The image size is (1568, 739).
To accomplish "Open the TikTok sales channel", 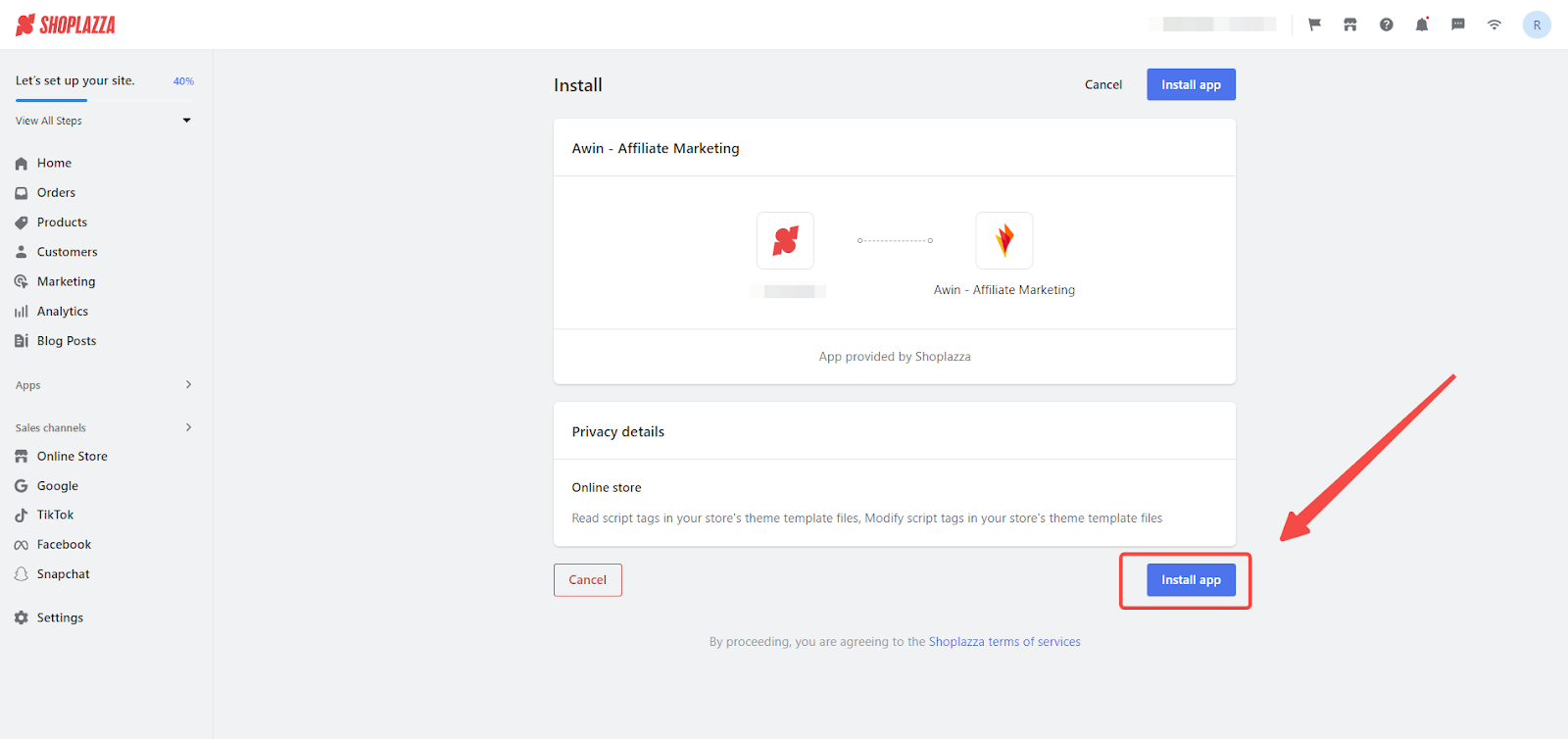I will click(55, 516).
